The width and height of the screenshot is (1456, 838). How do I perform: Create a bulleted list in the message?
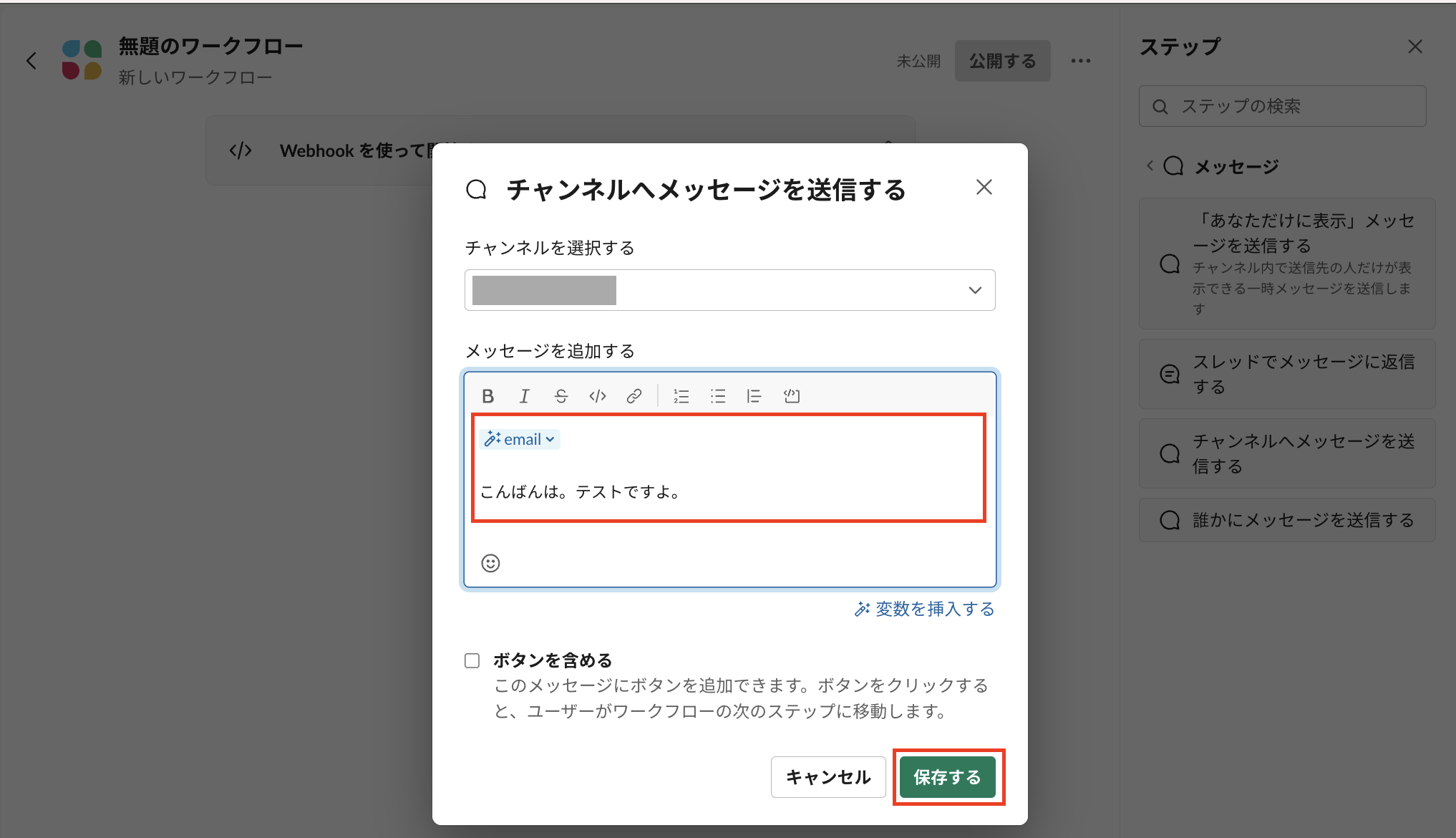(717, 395)
